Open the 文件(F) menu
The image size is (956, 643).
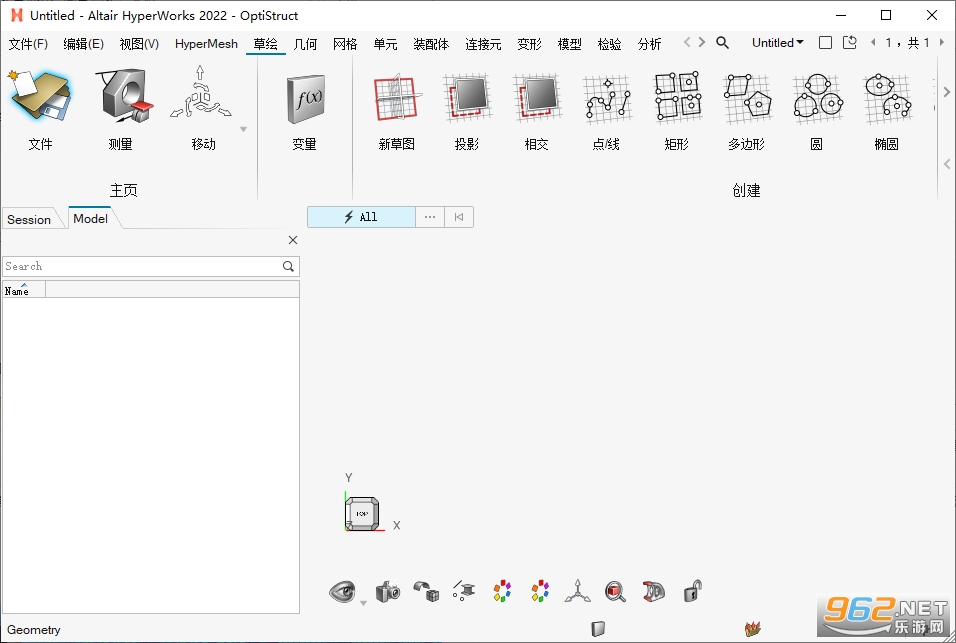28,44
